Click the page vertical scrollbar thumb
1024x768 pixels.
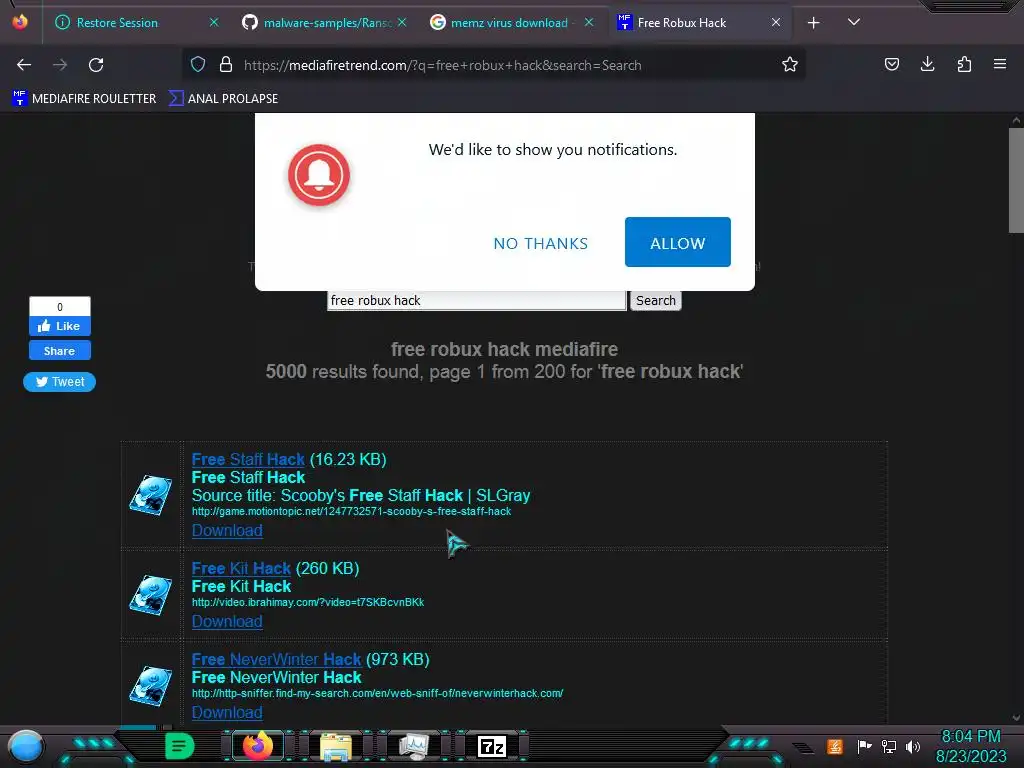[x=1016, y=180]
